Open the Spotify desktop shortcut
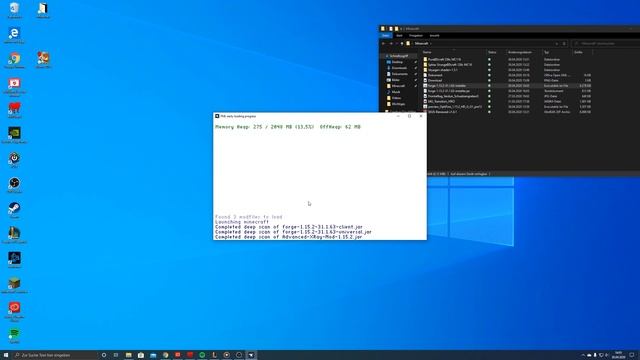Screen dimensions: 640x360 tap(14, 336)
